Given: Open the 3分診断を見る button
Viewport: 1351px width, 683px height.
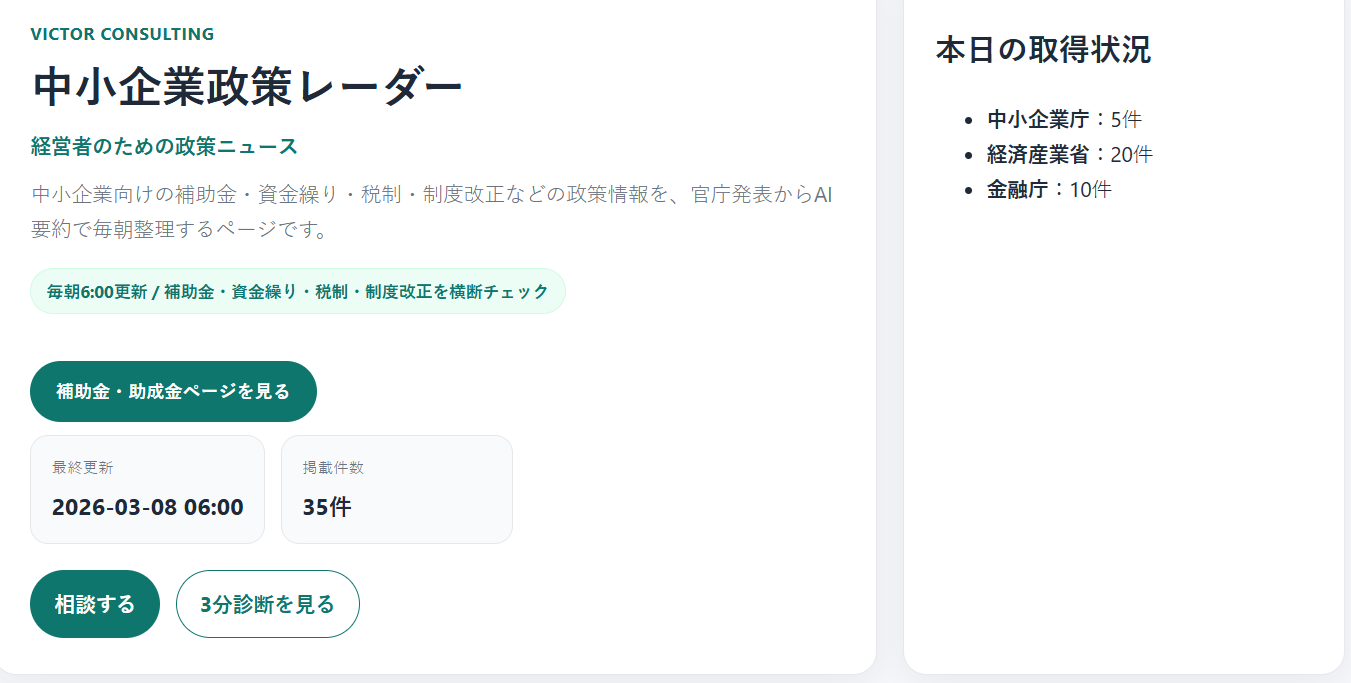Looking at the screenshot, I should click(267, 604).
